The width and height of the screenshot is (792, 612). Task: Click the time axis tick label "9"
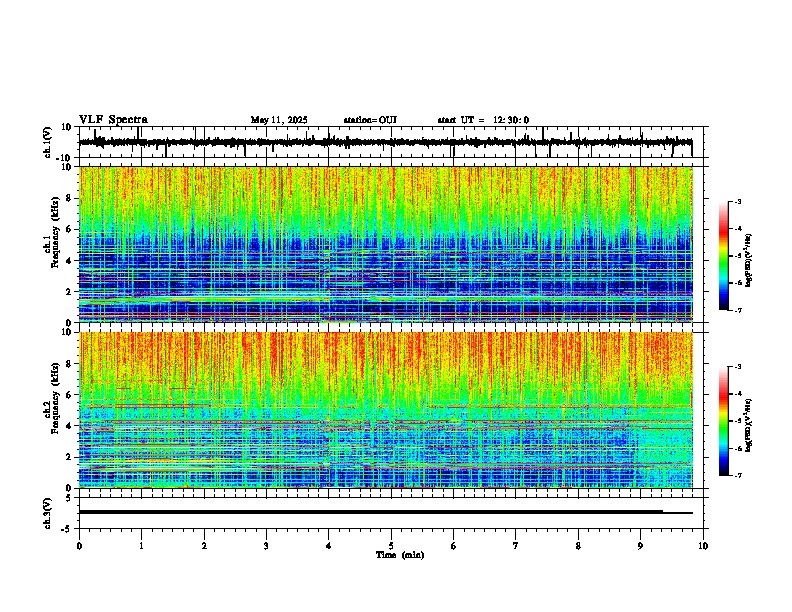point(640,546)
